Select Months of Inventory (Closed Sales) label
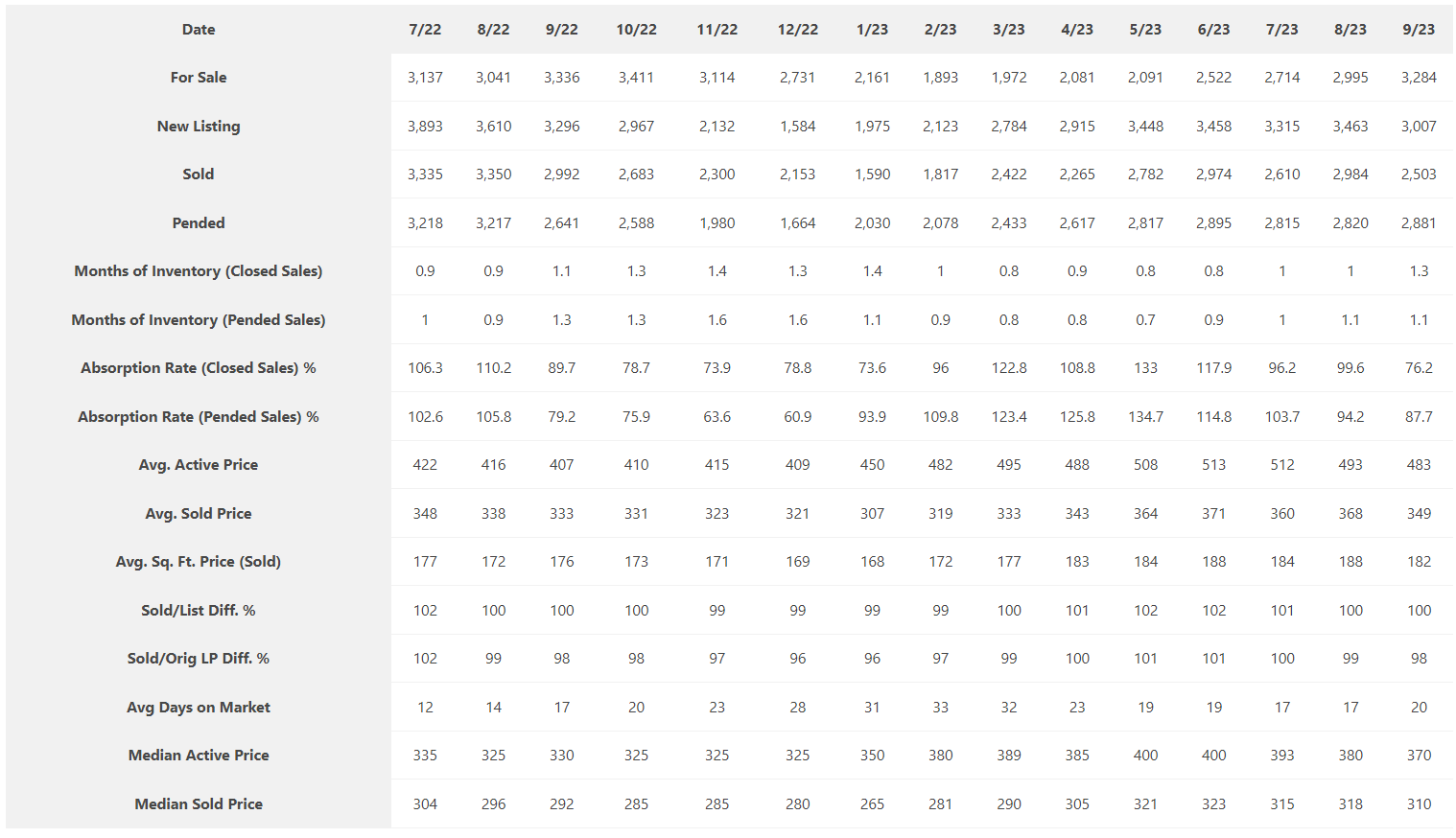Screen dimensions: 1456x838 point(199,271)
